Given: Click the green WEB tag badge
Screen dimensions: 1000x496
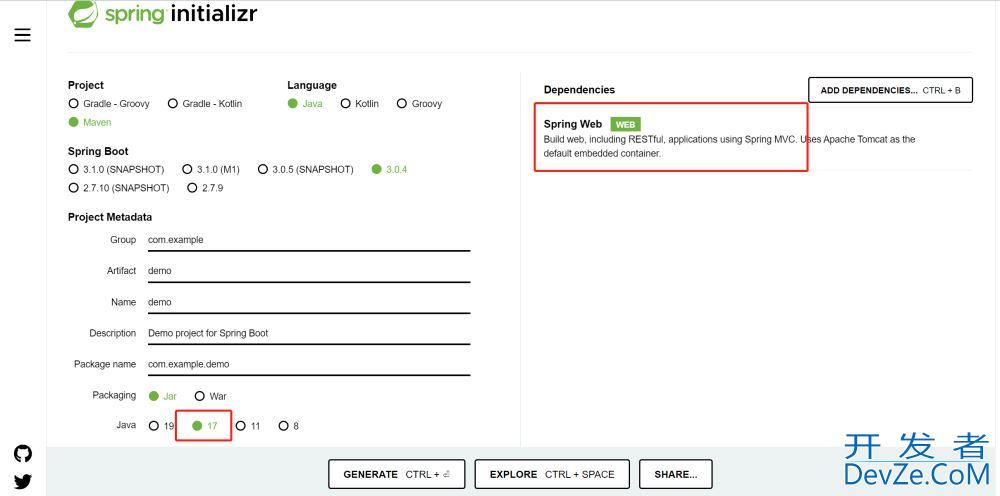Looking at the screenshot, I should click(x=626, y=124).
